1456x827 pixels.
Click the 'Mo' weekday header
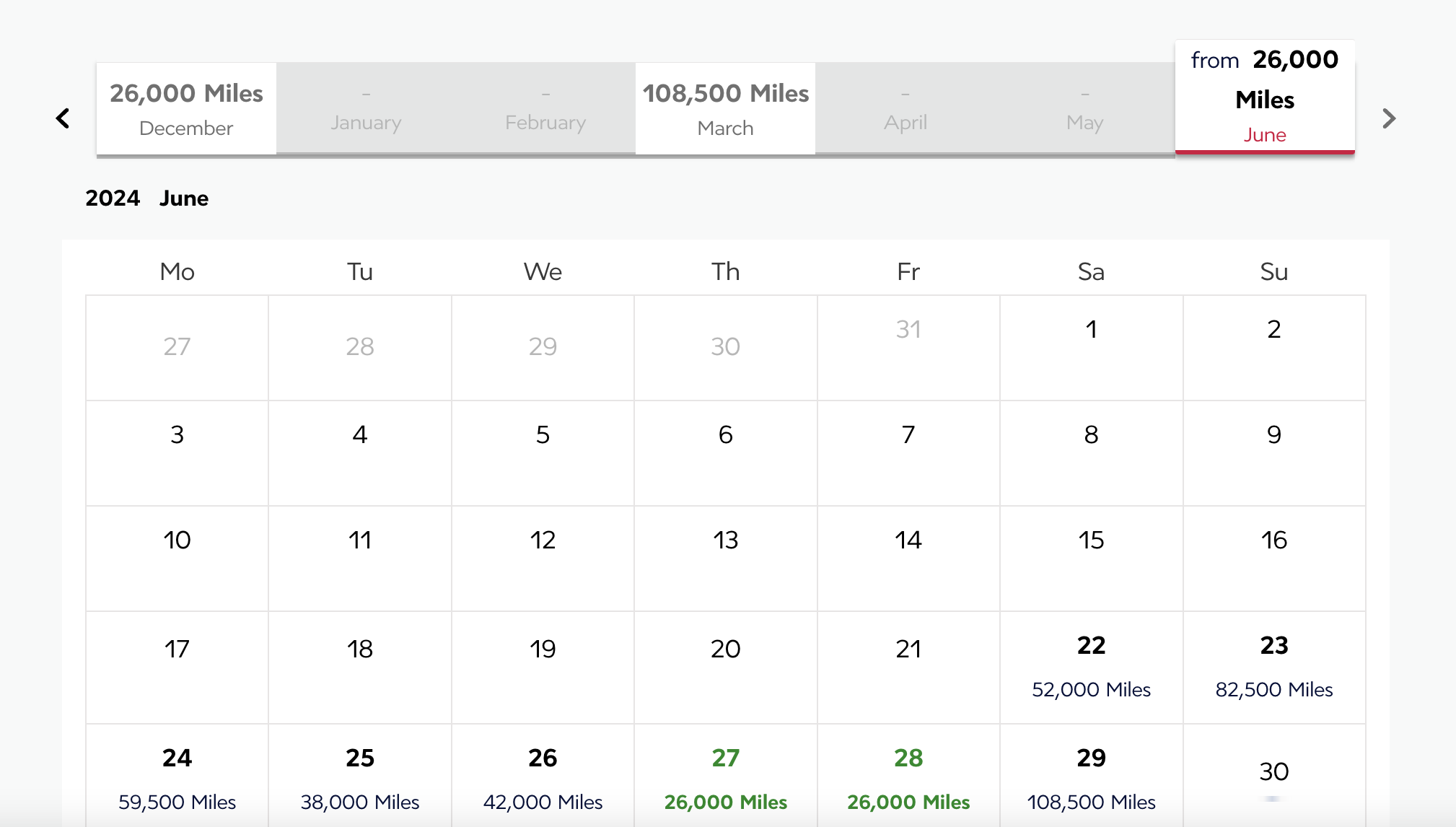[177, 271]
